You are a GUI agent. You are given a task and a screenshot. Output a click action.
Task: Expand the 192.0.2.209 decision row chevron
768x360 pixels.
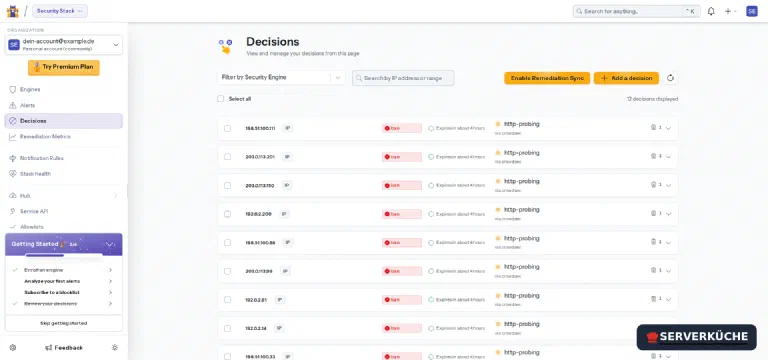point(669,214)
